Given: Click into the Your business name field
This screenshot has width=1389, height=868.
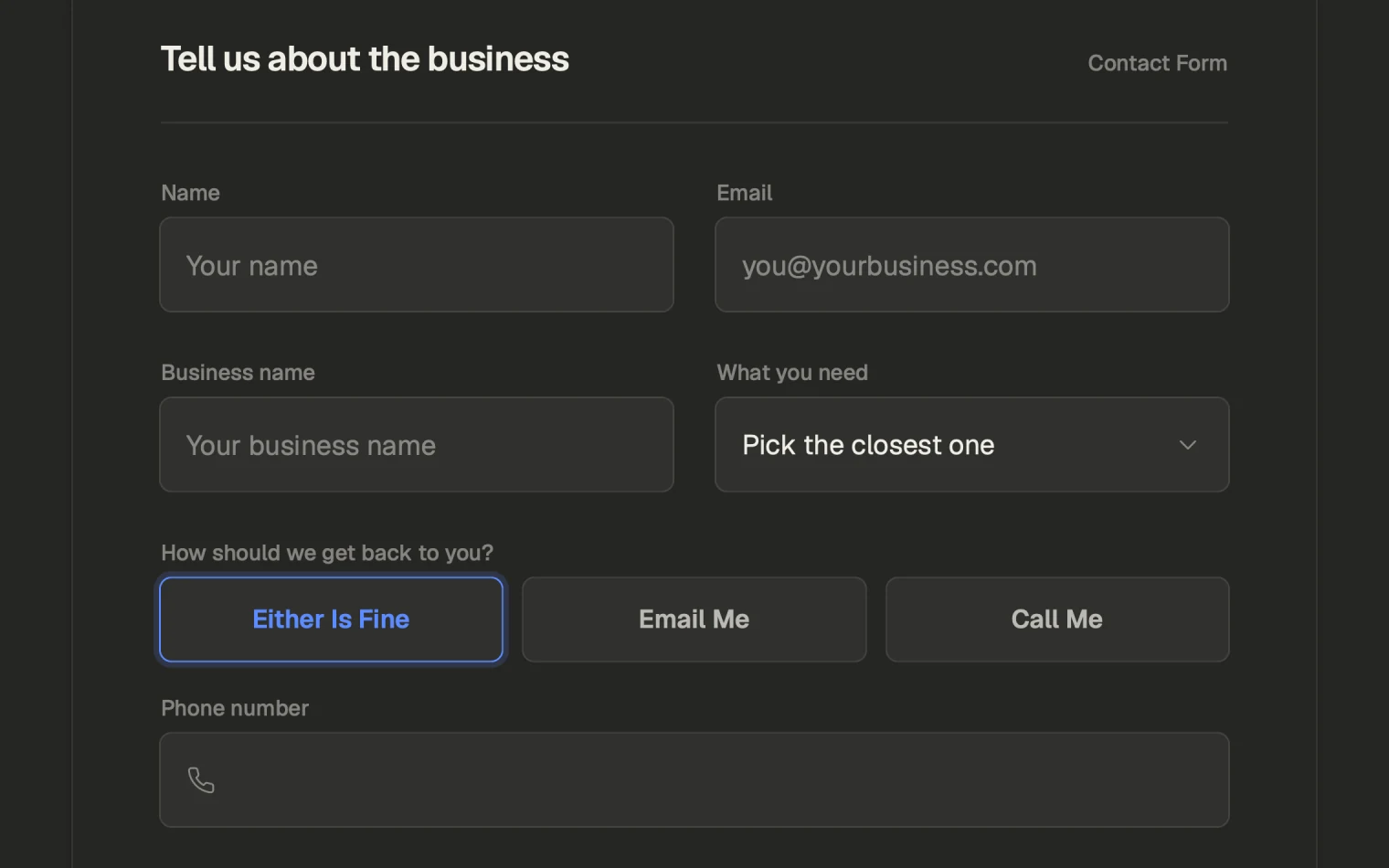Looking at the screenshot, I should click(x=417, y=445).
